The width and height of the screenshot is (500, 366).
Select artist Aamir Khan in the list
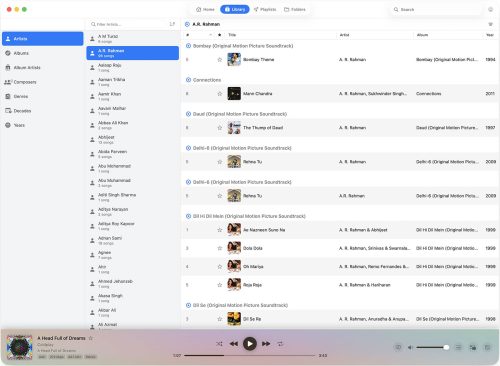point(133,96)
